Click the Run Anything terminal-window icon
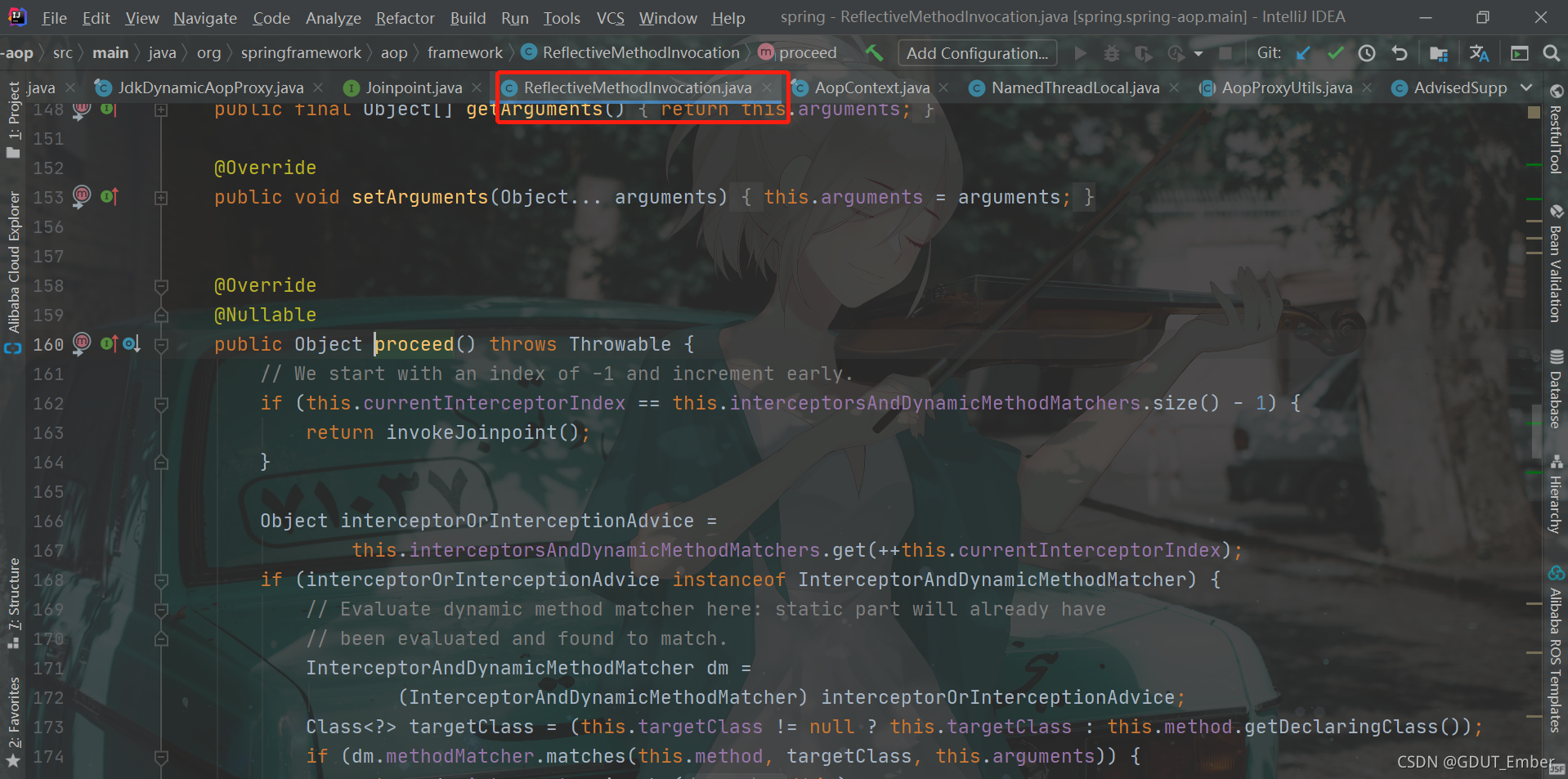1568x779 pixels. point(1520,53)
